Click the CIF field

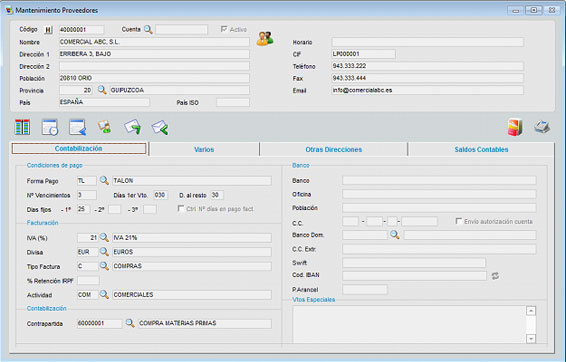(363, 54)
